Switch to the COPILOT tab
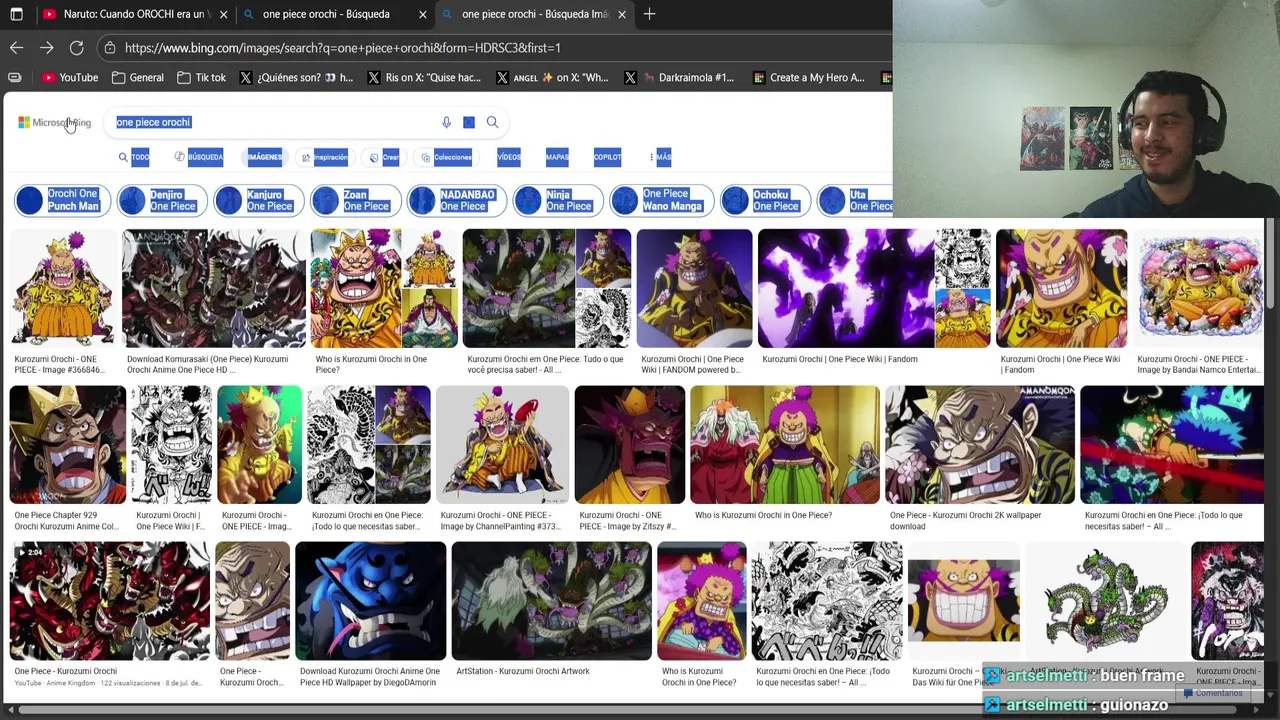 [x=607, y=157]
